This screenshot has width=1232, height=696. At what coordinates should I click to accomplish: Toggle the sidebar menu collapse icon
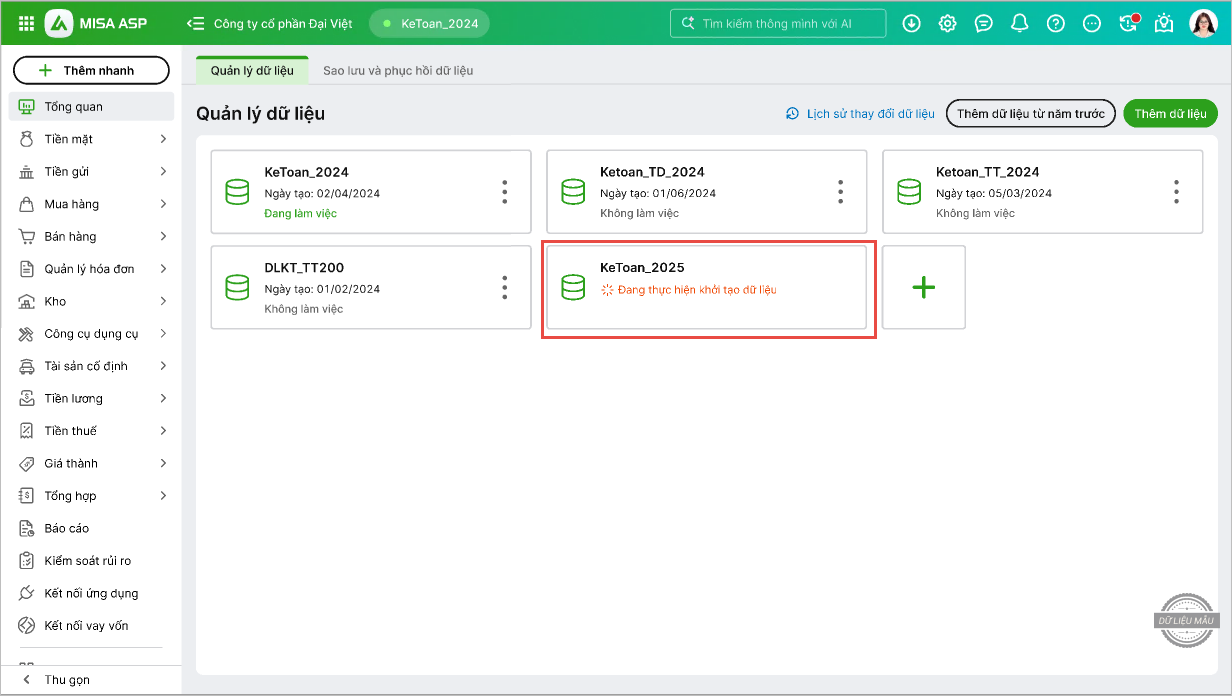tap(196, 23)
